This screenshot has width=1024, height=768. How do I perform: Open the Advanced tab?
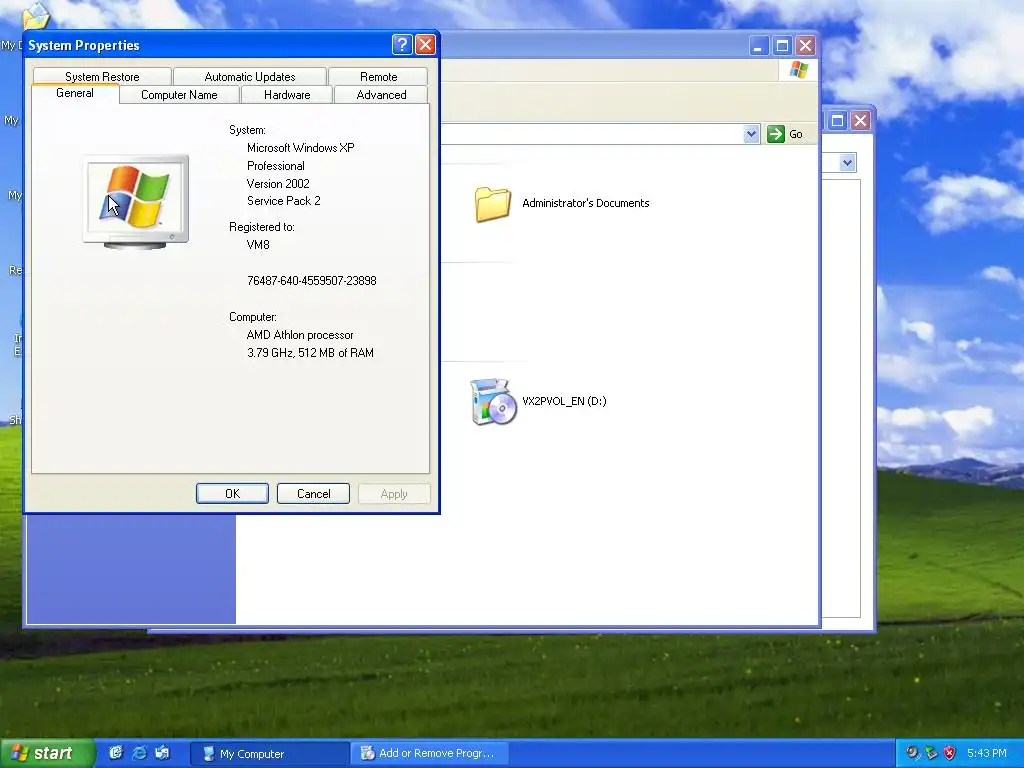coord(381,95)
